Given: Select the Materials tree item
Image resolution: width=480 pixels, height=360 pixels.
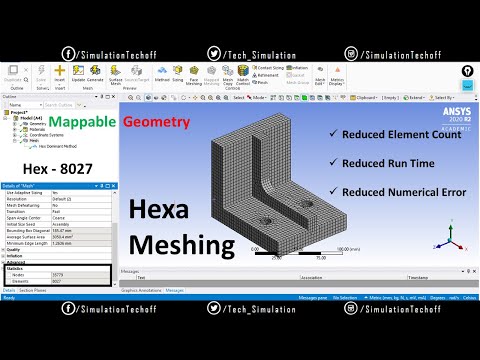Looking at the screenshot, I should point(37,129).
